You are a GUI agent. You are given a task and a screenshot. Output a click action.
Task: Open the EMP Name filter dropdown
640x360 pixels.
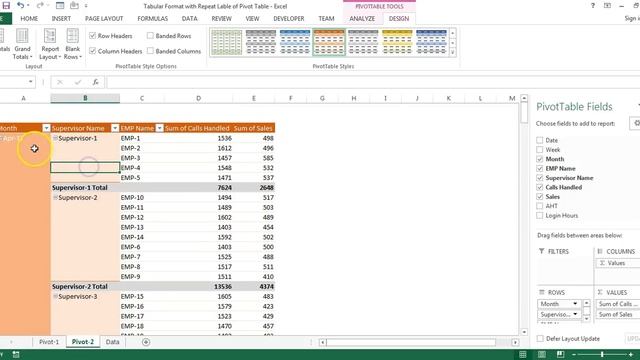point(160,128)
